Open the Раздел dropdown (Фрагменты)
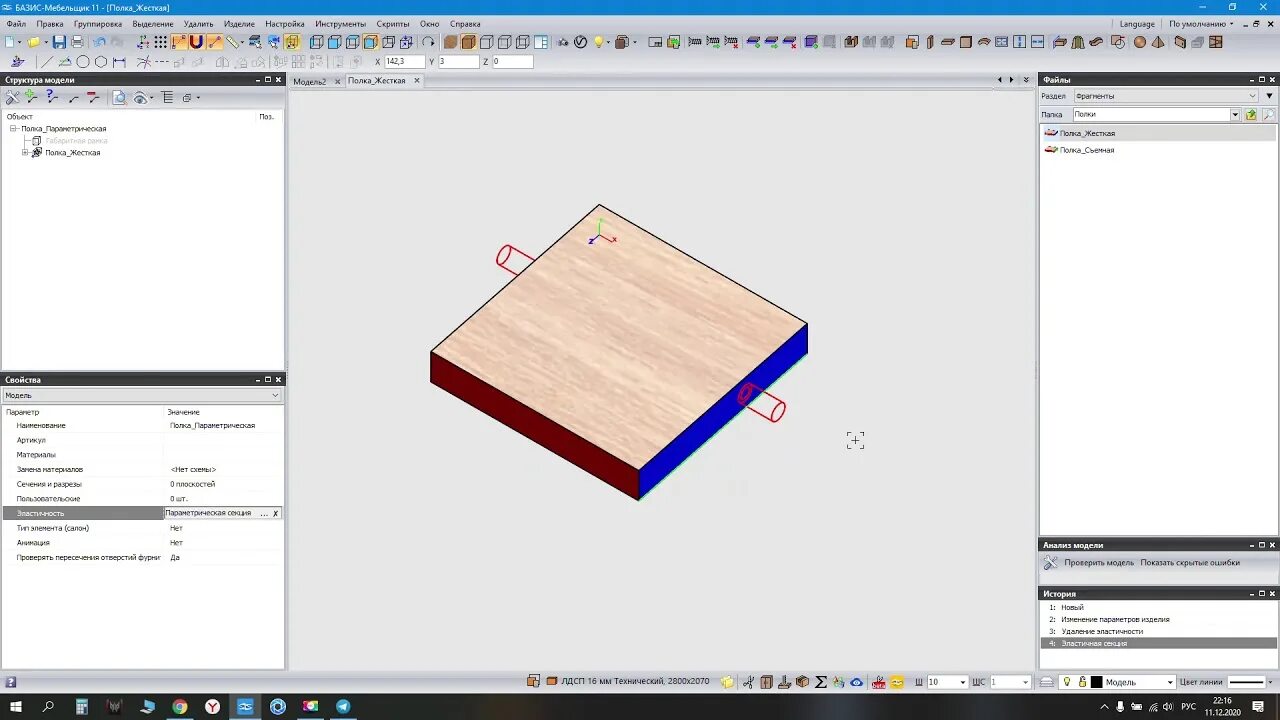 point(1165,96)
